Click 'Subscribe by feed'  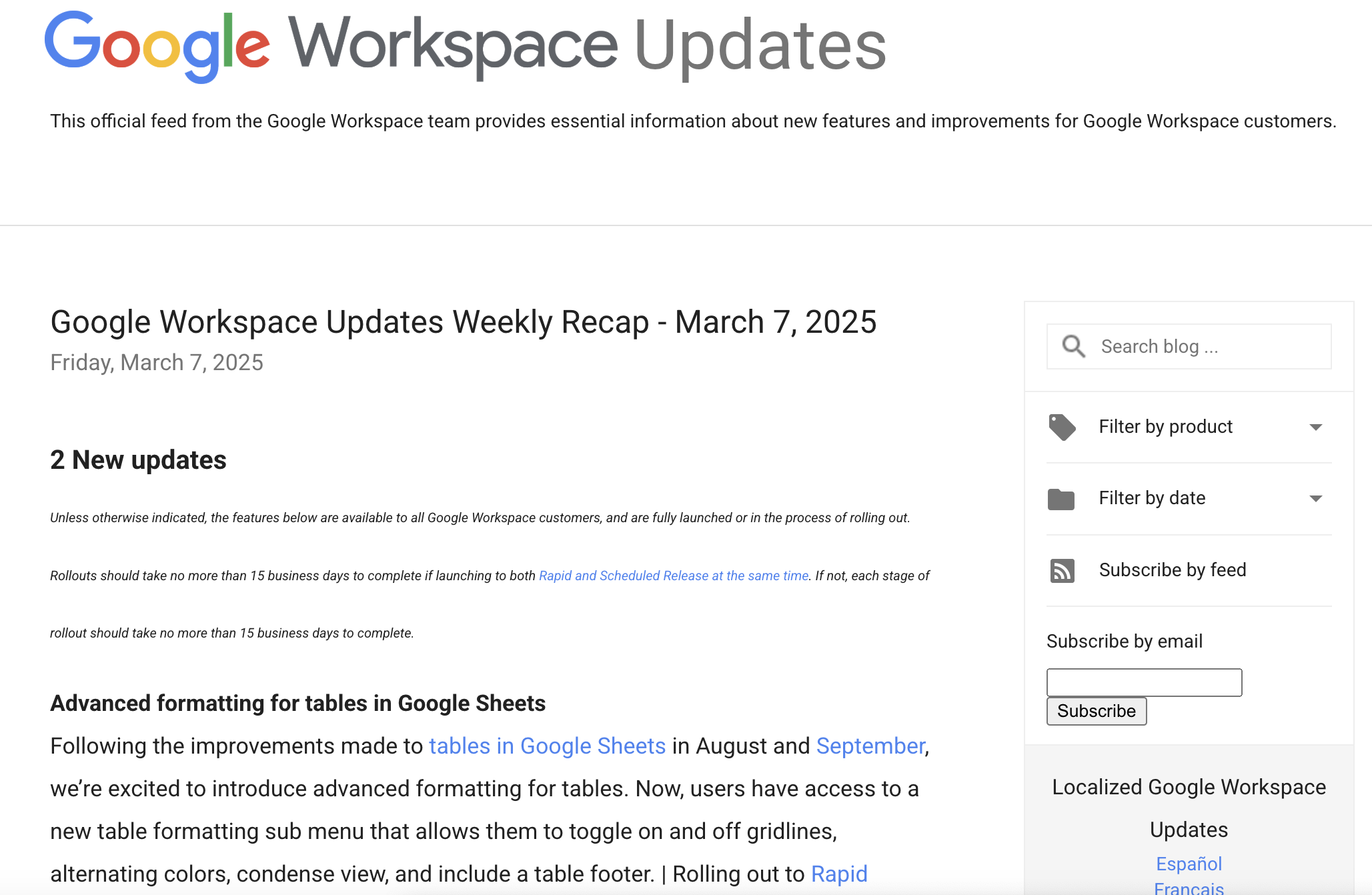1172,570
